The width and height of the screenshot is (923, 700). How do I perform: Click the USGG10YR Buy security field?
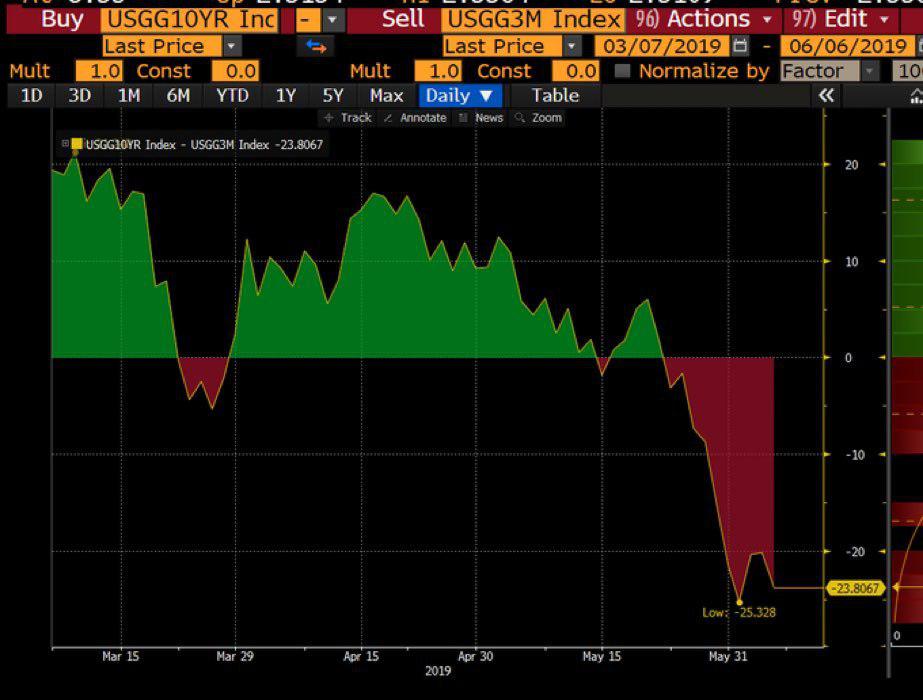[189, 20]
